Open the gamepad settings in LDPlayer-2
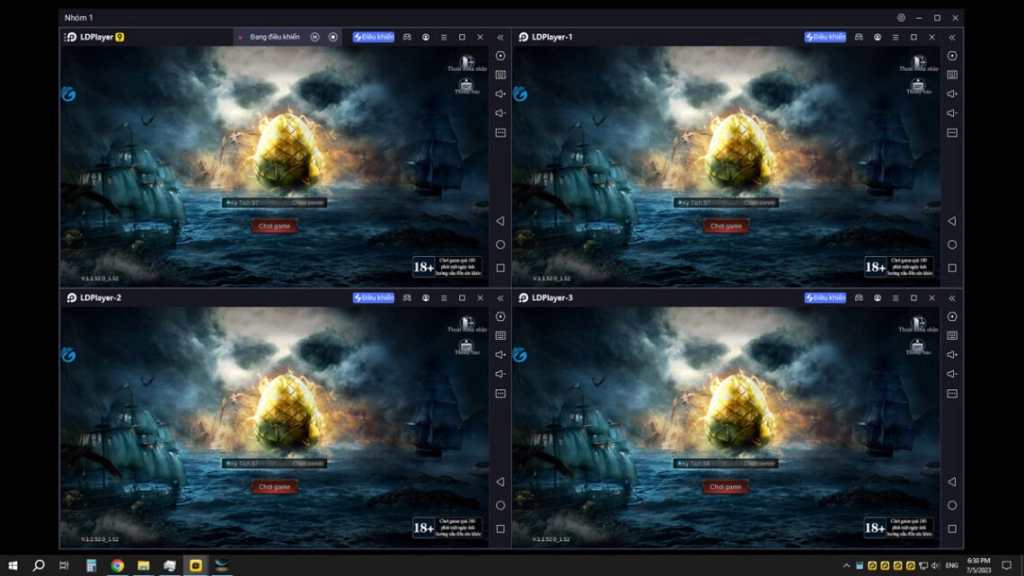Image resolution: width=1024 pixels, height=576 pixels. 408,298
